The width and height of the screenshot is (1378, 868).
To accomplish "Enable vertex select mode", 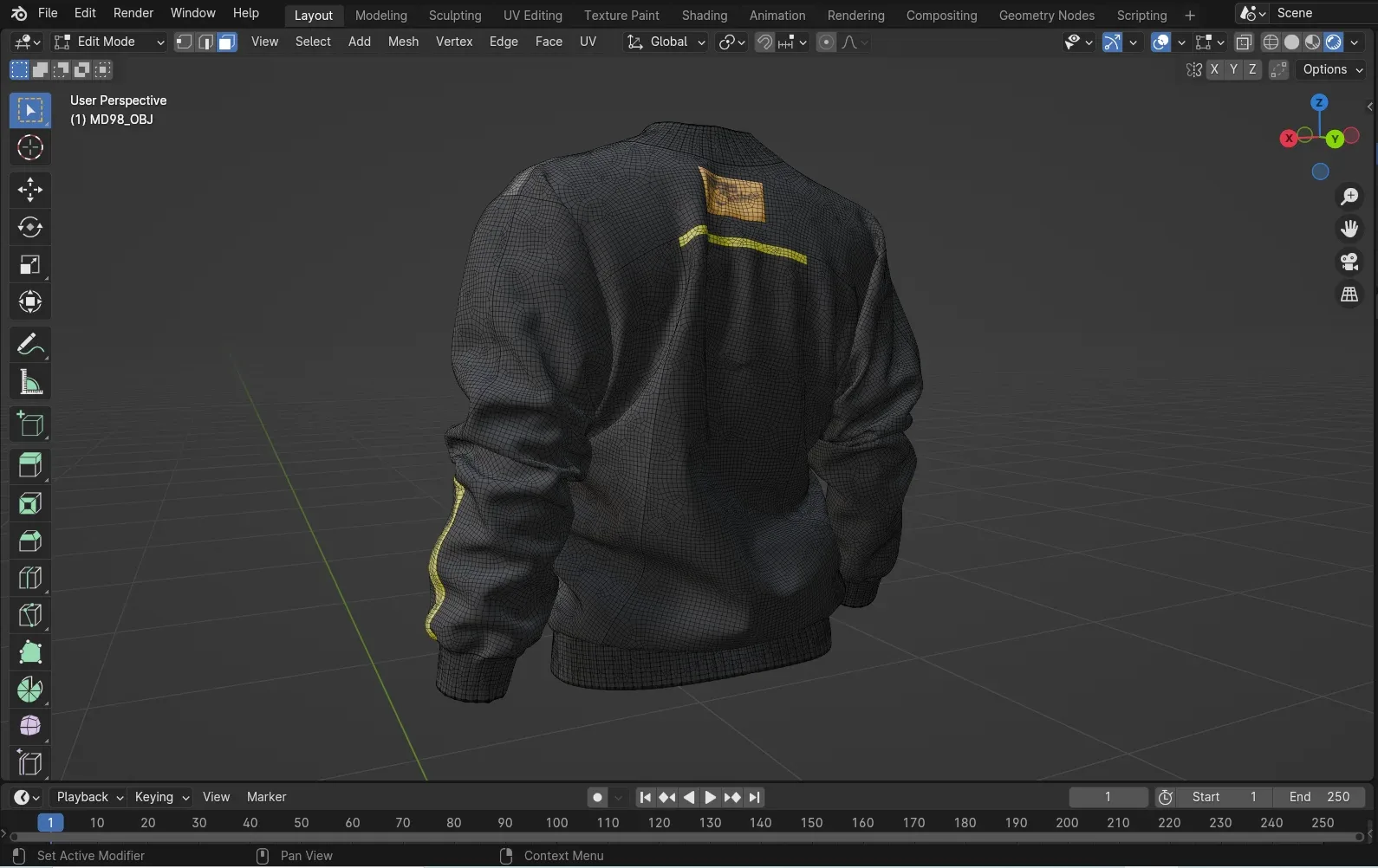I will 184,42.
